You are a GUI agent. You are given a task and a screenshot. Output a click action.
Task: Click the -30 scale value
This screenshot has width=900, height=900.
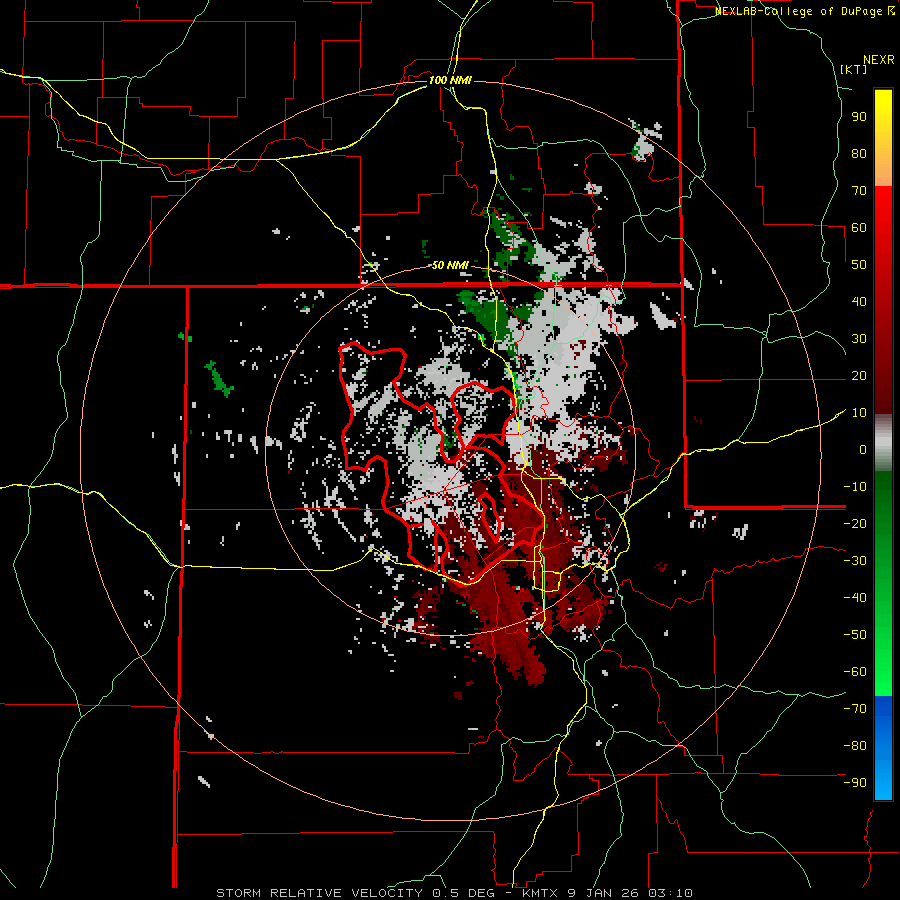[855, 561]
